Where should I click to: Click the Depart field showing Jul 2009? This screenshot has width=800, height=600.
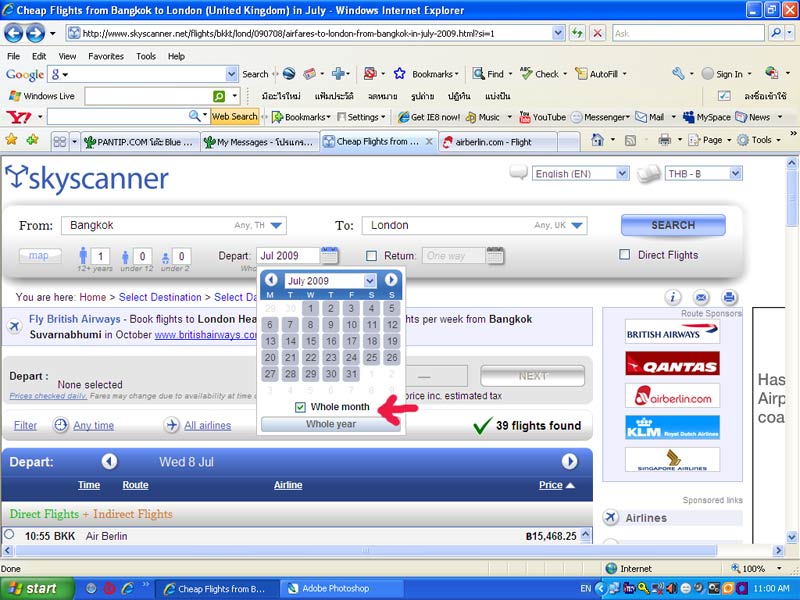[x=288, y=255]
